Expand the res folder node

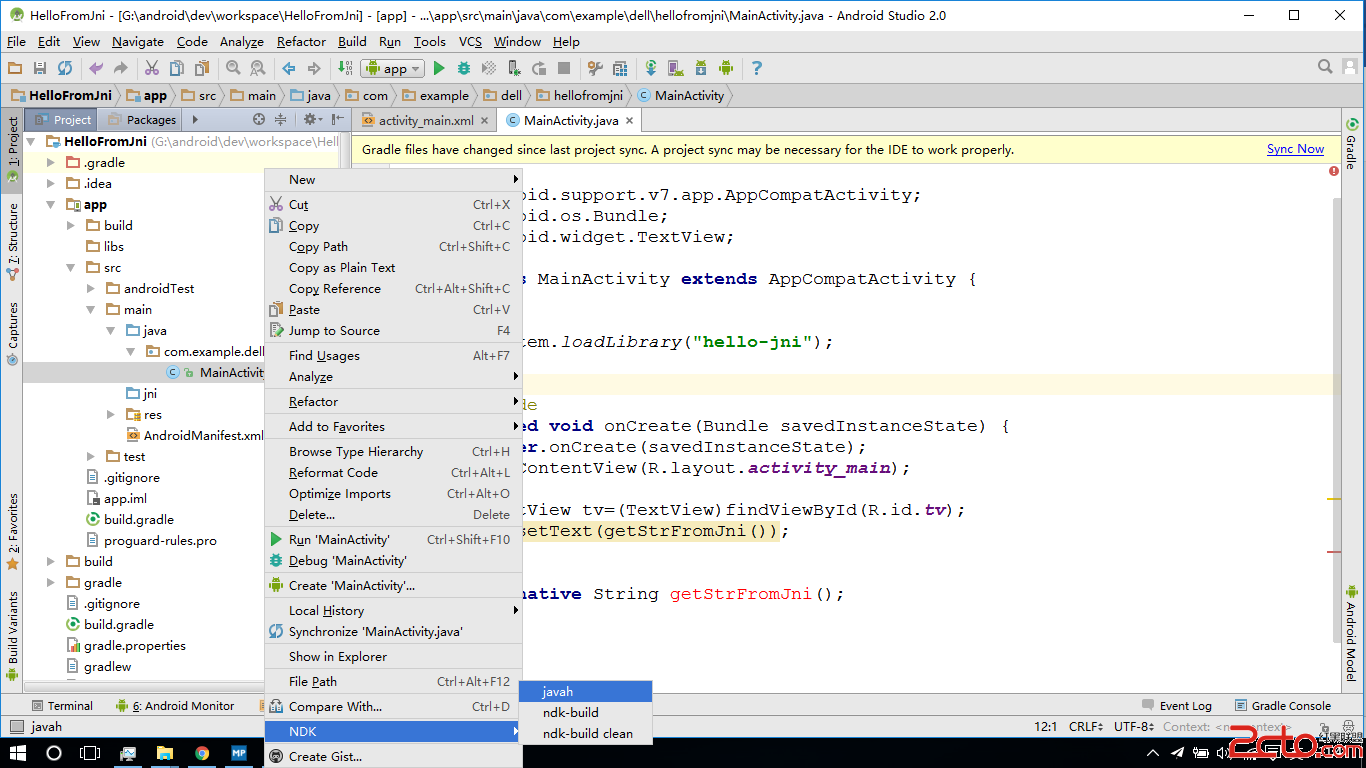111,414
